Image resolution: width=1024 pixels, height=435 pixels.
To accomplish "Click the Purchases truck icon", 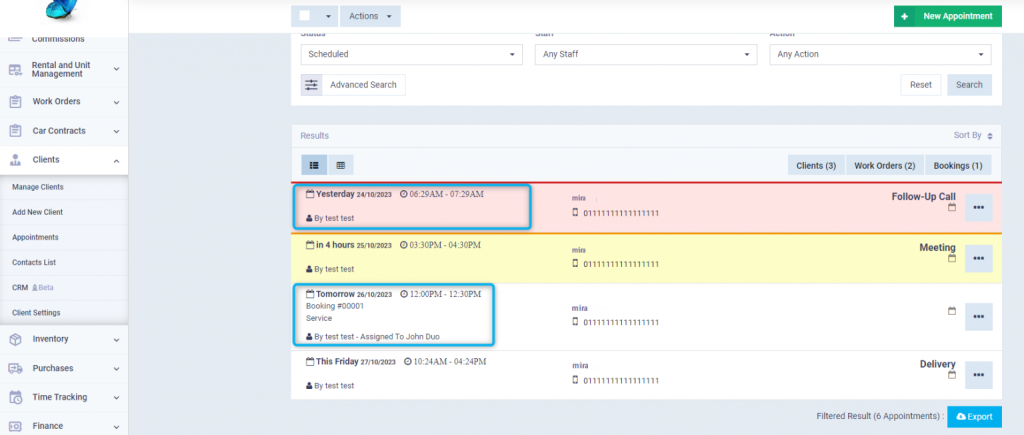I will [x=15, y=368].
